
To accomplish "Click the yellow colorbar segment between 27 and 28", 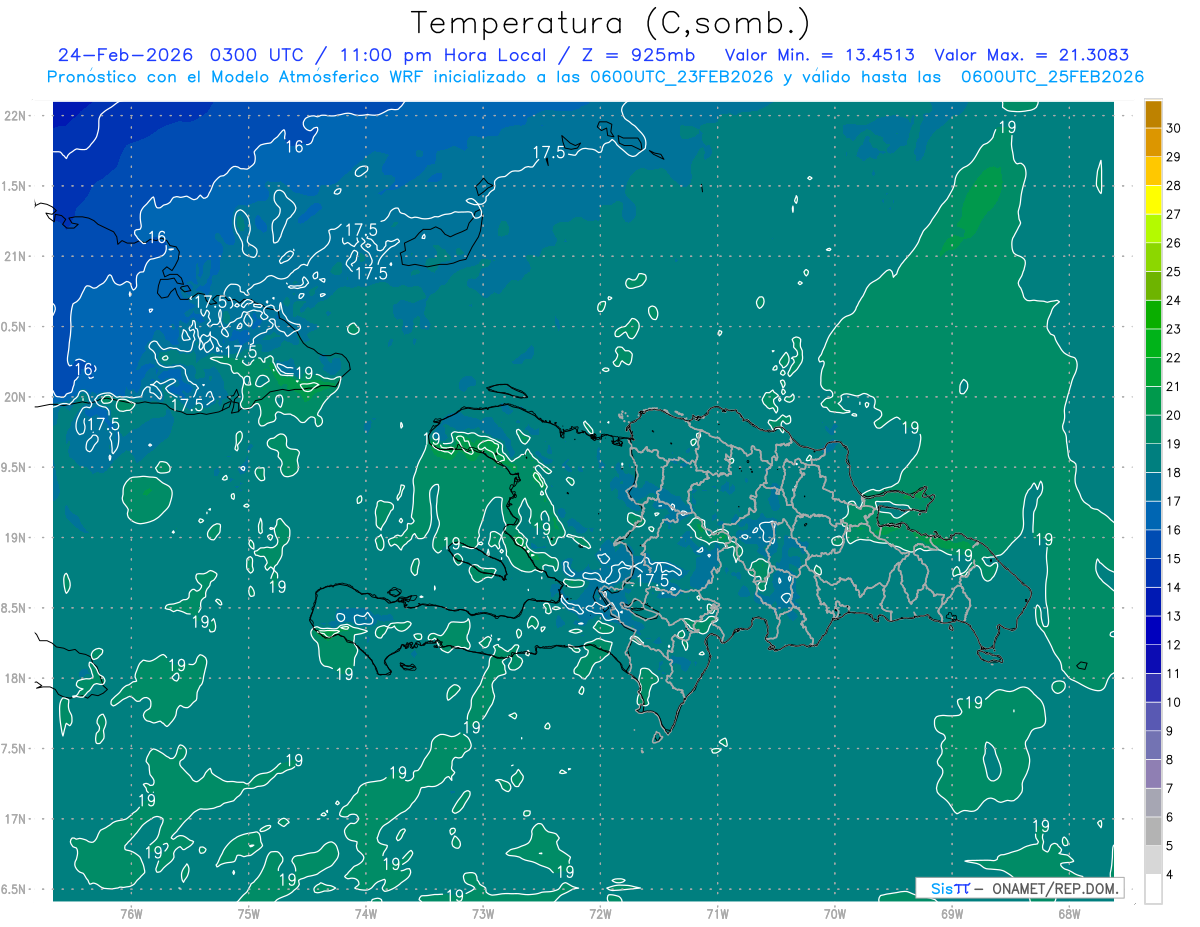I will [x=1153, y=200].
